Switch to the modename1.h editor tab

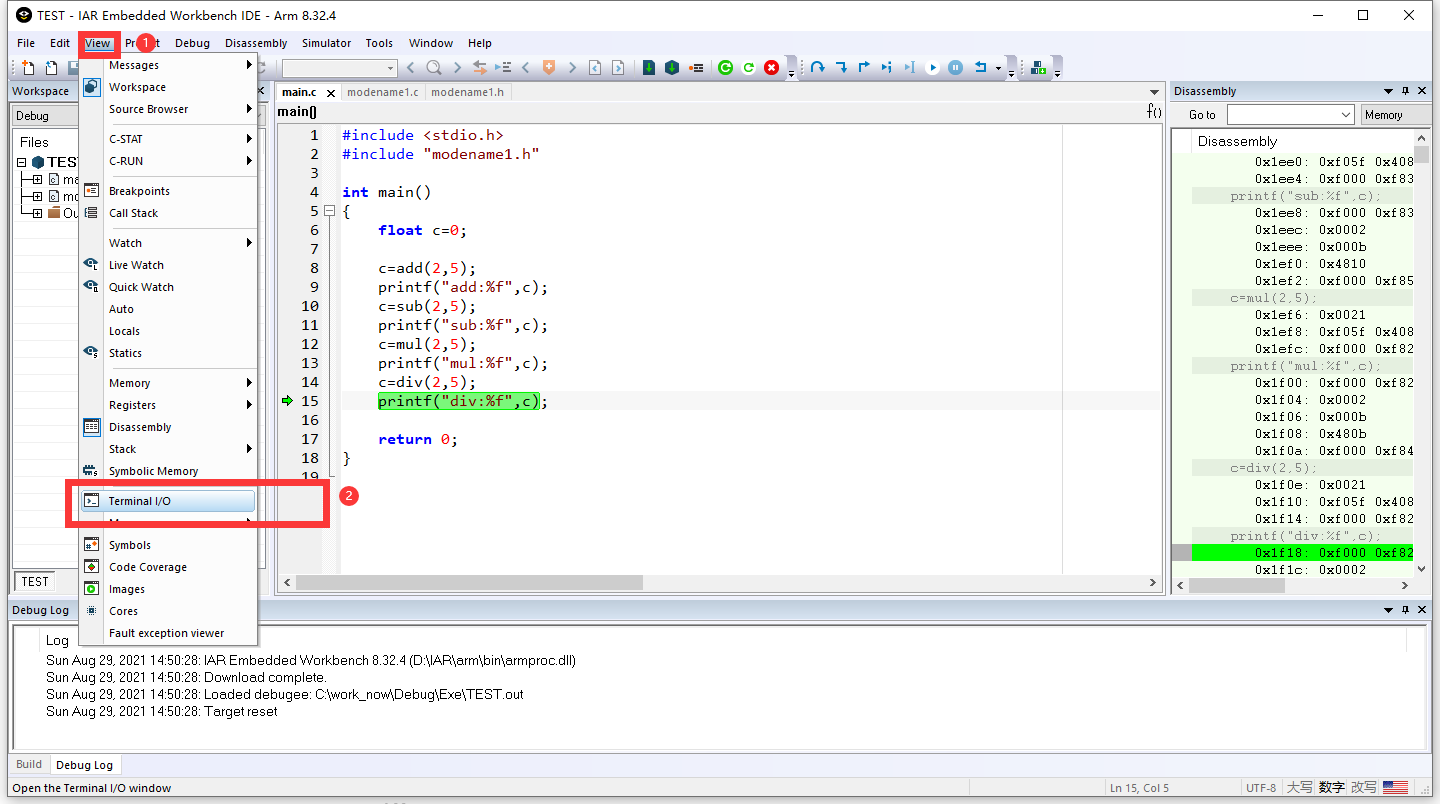coord(468,92)
